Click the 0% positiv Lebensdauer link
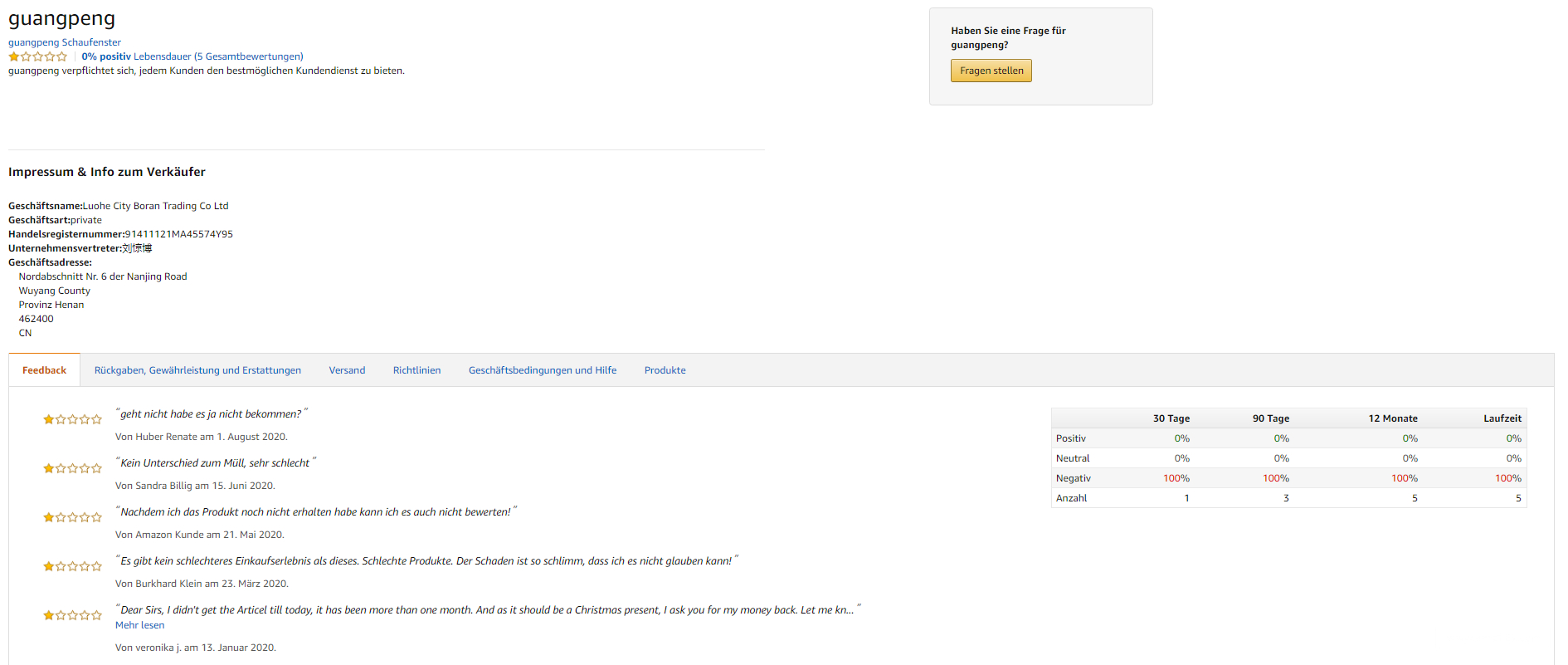 coord(192,56)
